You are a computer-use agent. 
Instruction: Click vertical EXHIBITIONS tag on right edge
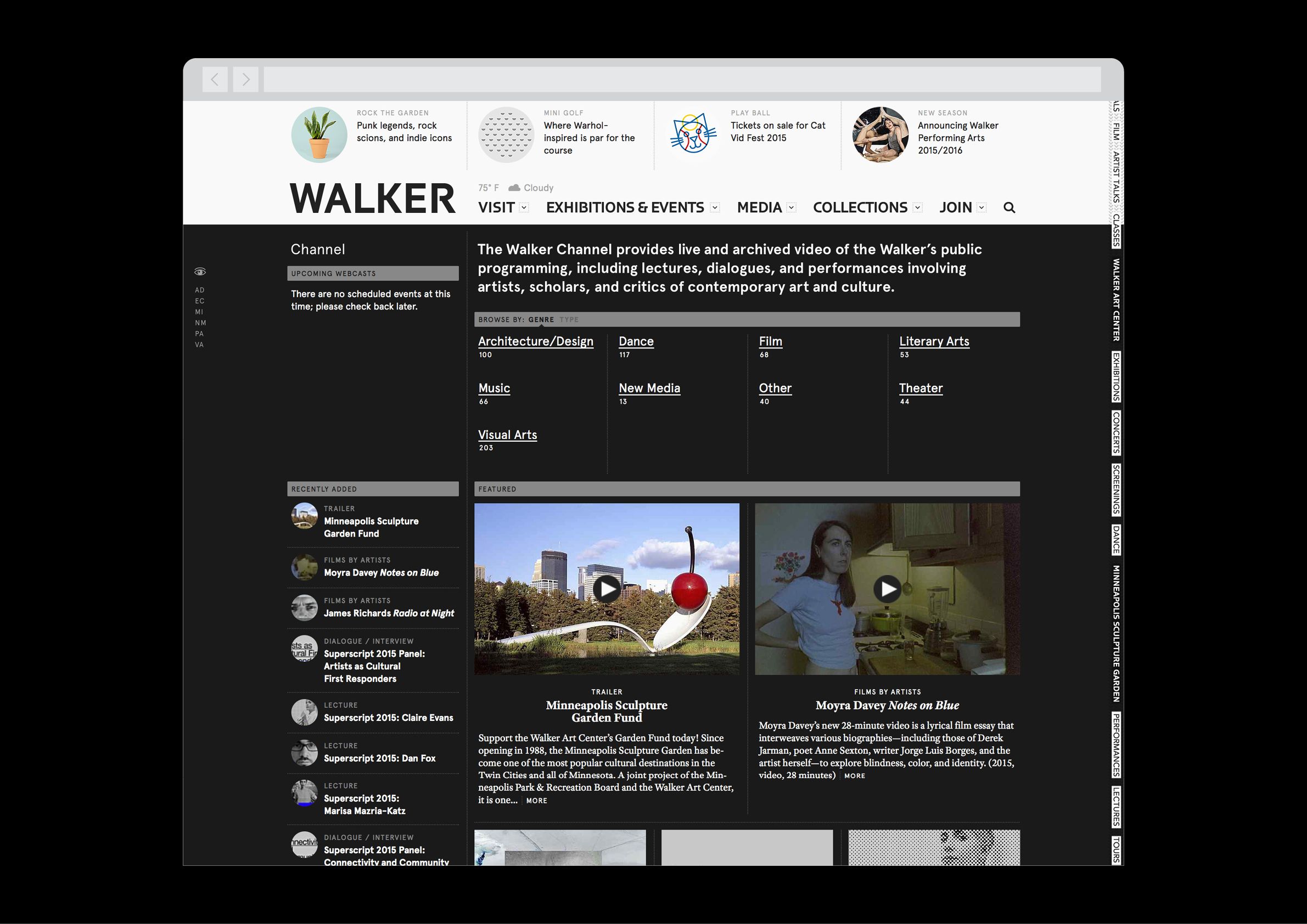coord(1117,376)
